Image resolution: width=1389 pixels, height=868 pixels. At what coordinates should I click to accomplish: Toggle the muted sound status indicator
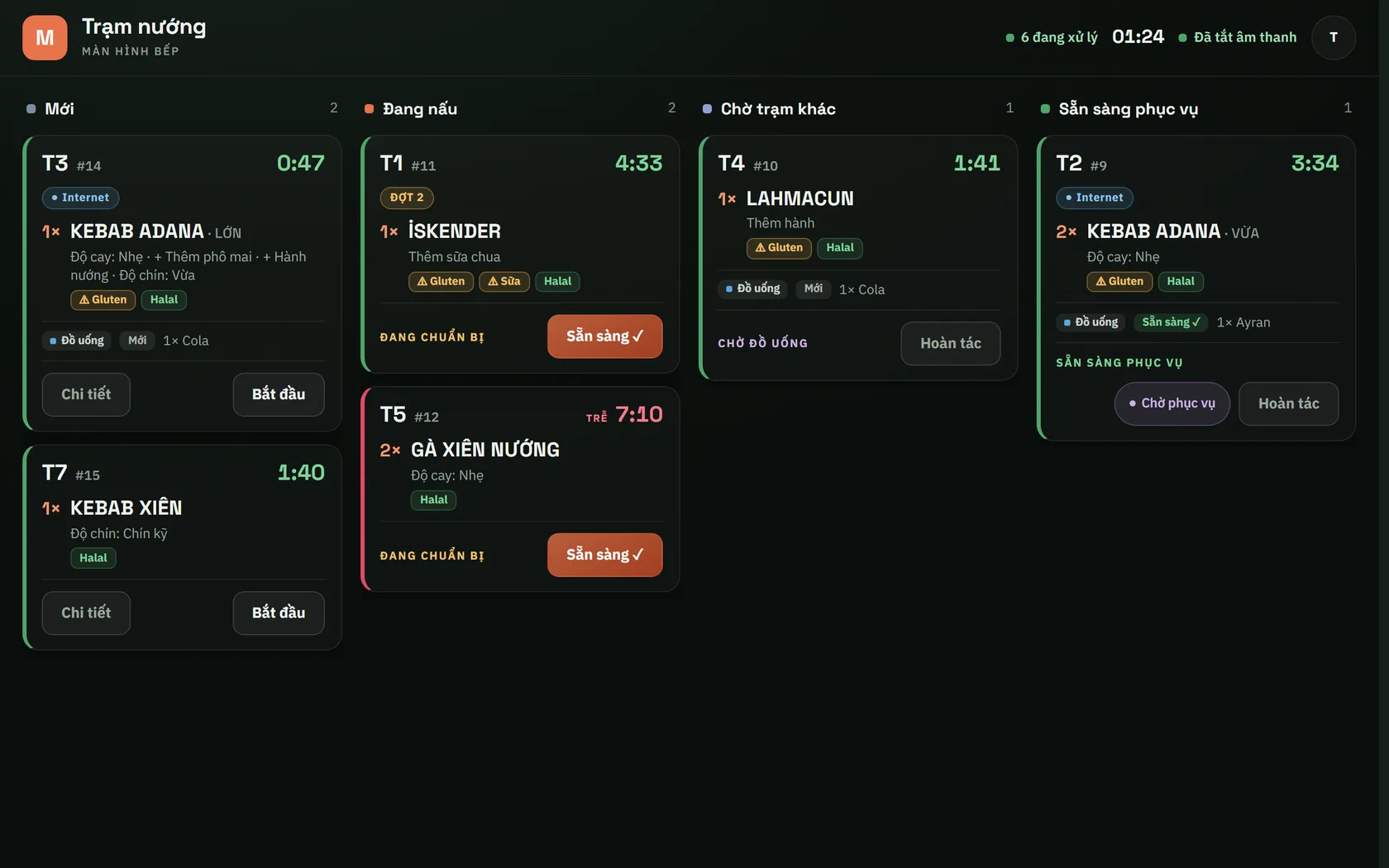pyautogui.click(x=1238, y=37)
